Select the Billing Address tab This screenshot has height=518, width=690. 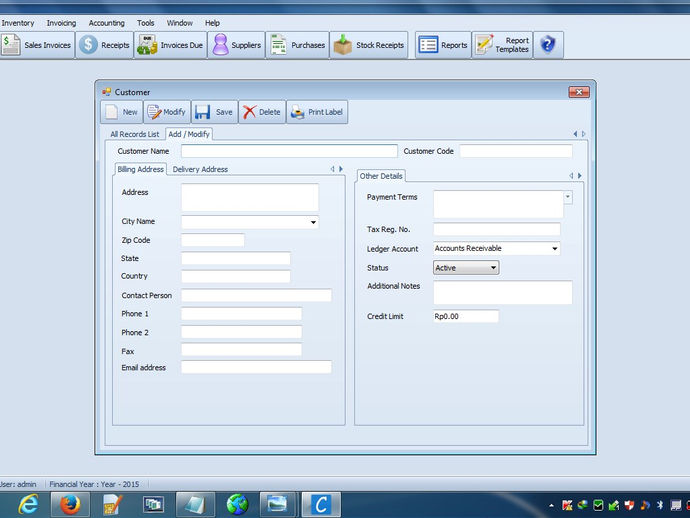(140, 169)
